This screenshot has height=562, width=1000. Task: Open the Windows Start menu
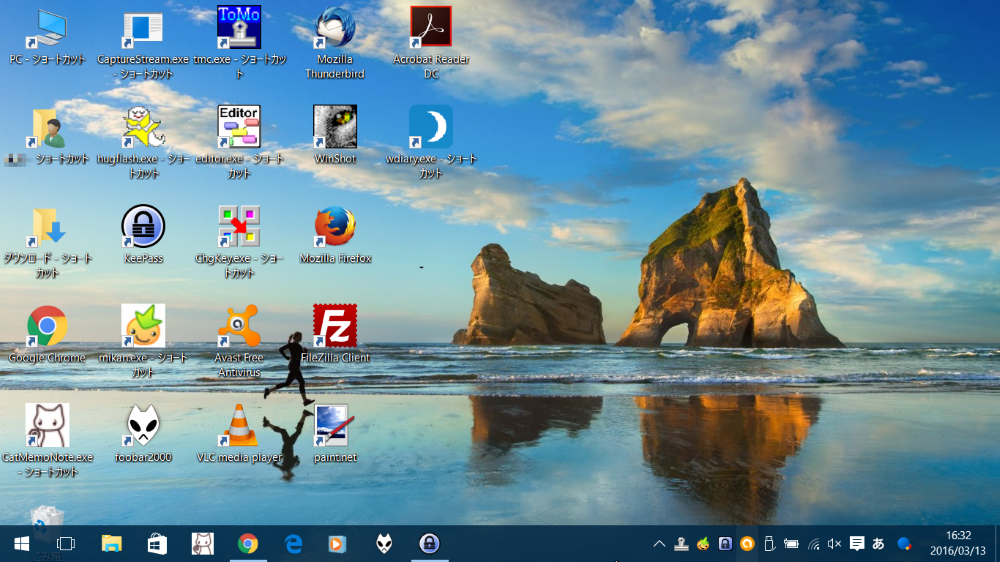21,544
